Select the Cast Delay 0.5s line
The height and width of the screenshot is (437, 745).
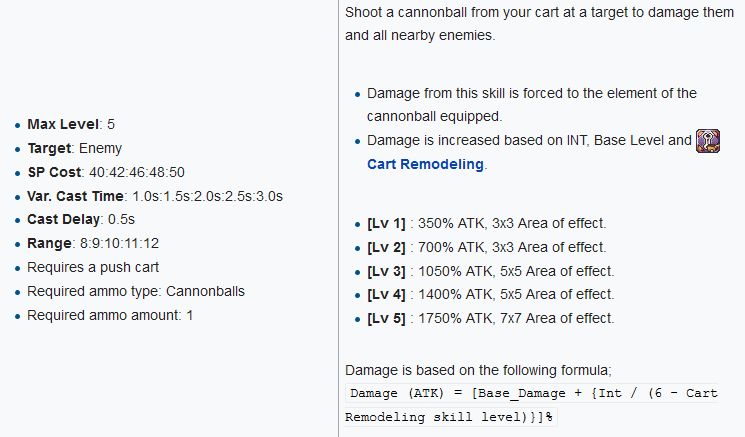[84, 220]
